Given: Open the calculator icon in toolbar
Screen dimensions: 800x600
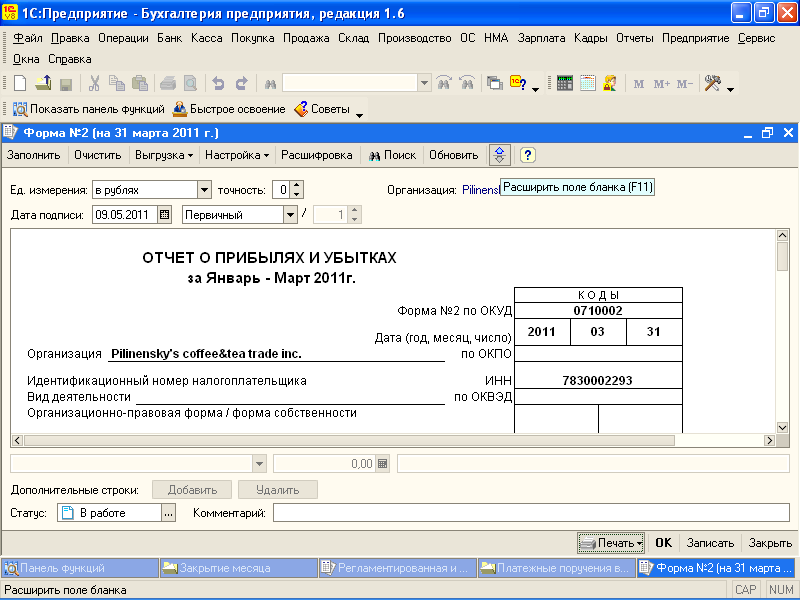Looking at the screenshot, I should click(565, 83).
